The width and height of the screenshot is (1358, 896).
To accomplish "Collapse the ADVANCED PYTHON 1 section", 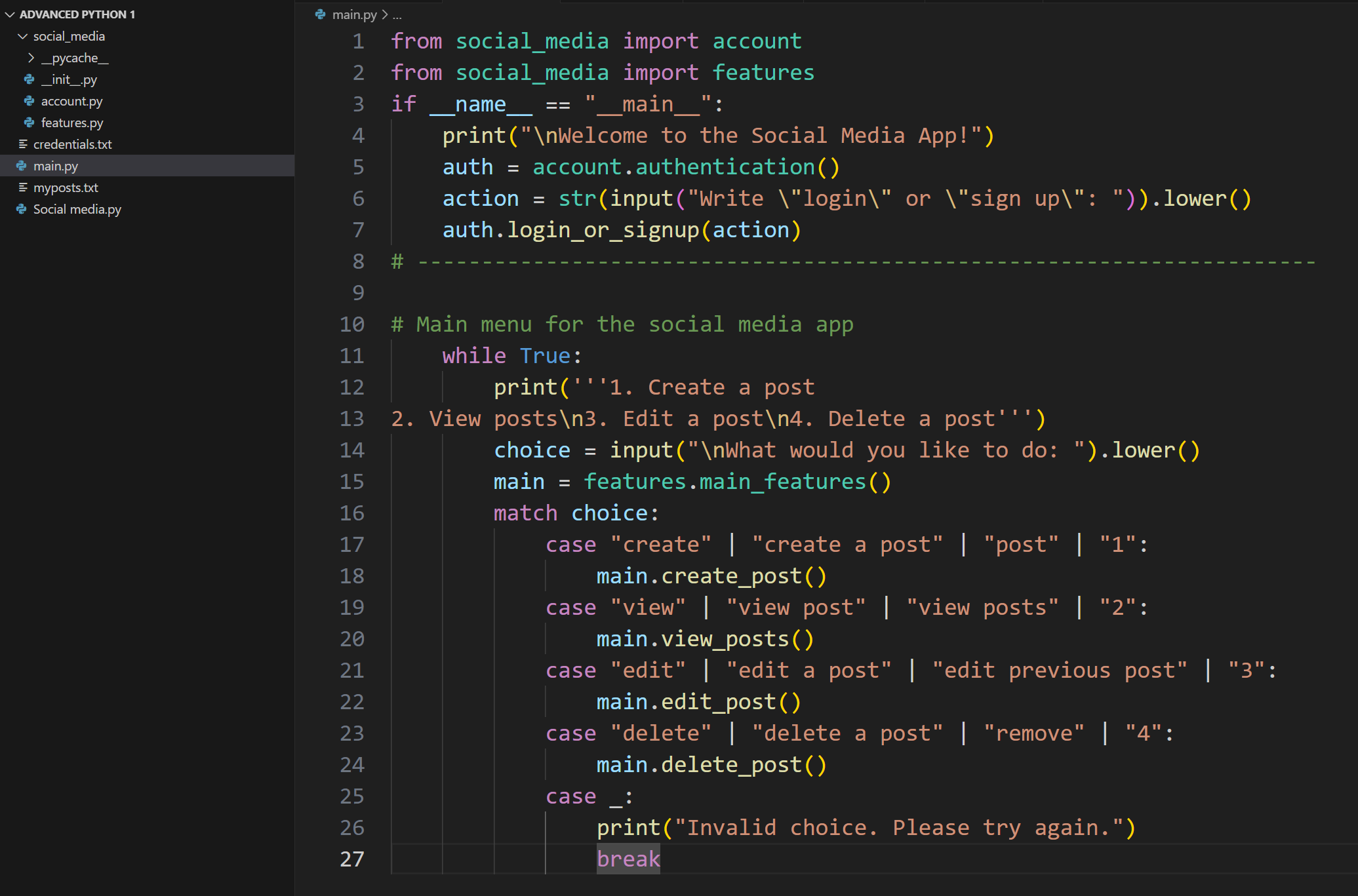I will (x=10, y=14).
